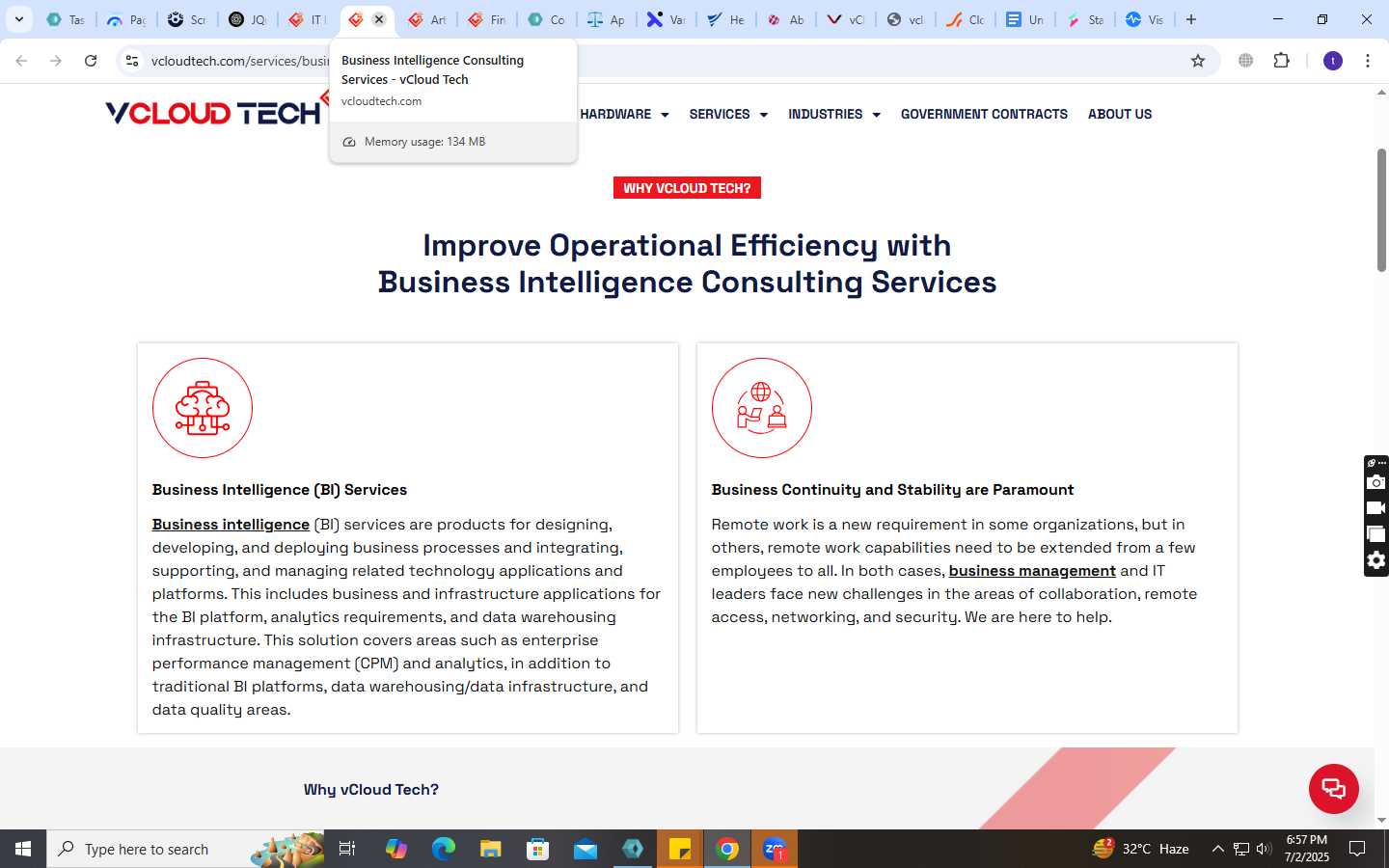Viewport: 1389px width, 868px height.
Task: Expand the tab search dropdown arrow
Action: pos(18,19)
